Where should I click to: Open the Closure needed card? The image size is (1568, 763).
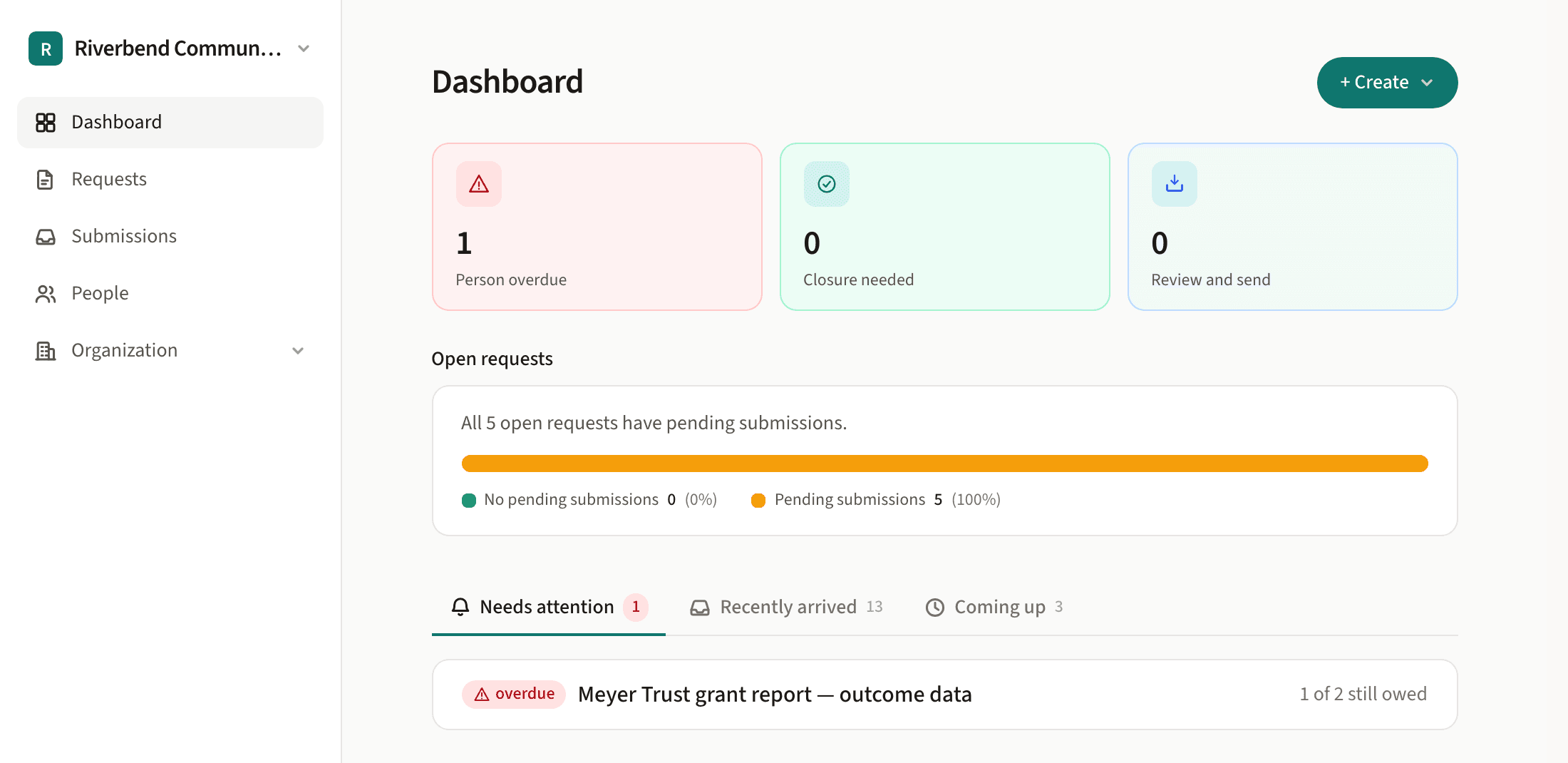(x=945, y=227)
